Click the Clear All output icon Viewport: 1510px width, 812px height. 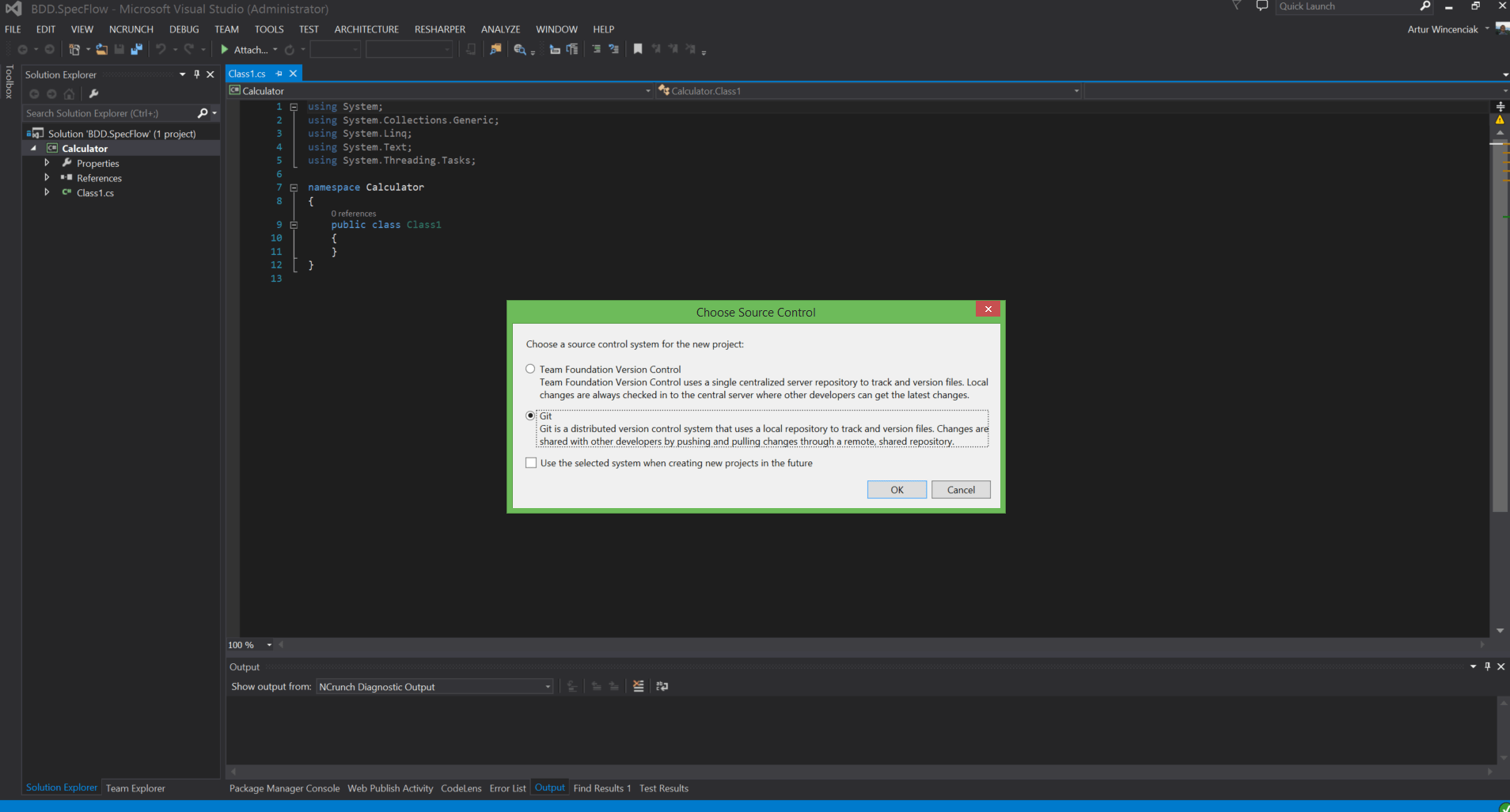click(638, 686)
